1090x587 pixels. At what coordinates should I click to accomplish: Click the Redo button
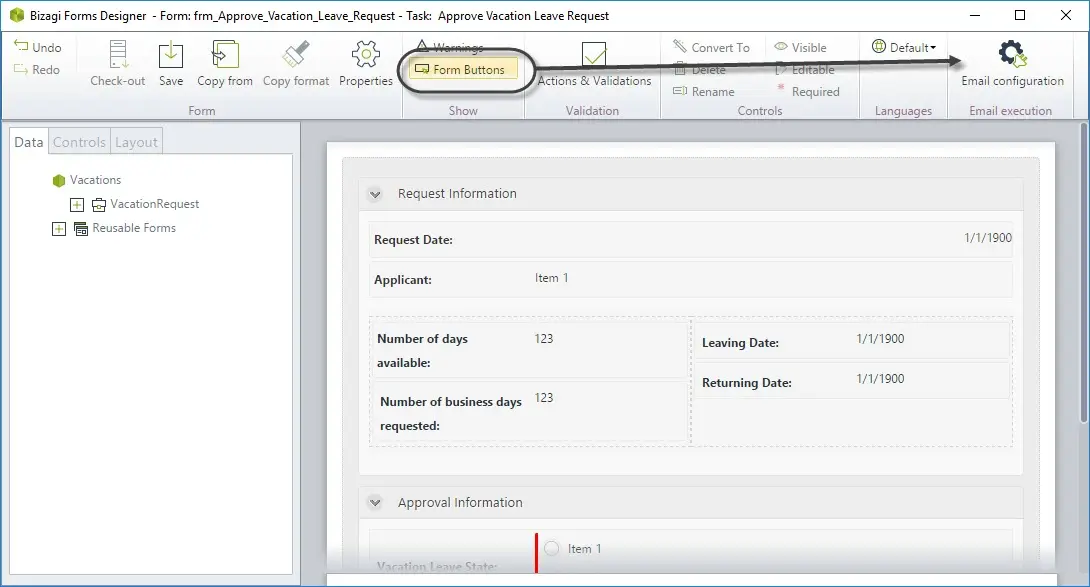pyautogui.click(x=38, y=70)
